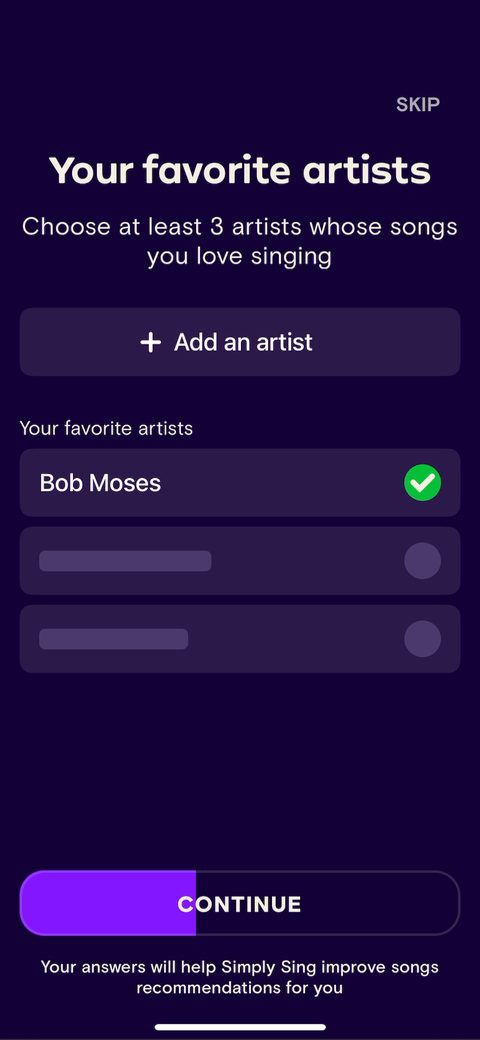The image size is (480, 1040).
Task: Click the second row's placeholder name bar
Action: 125,560
